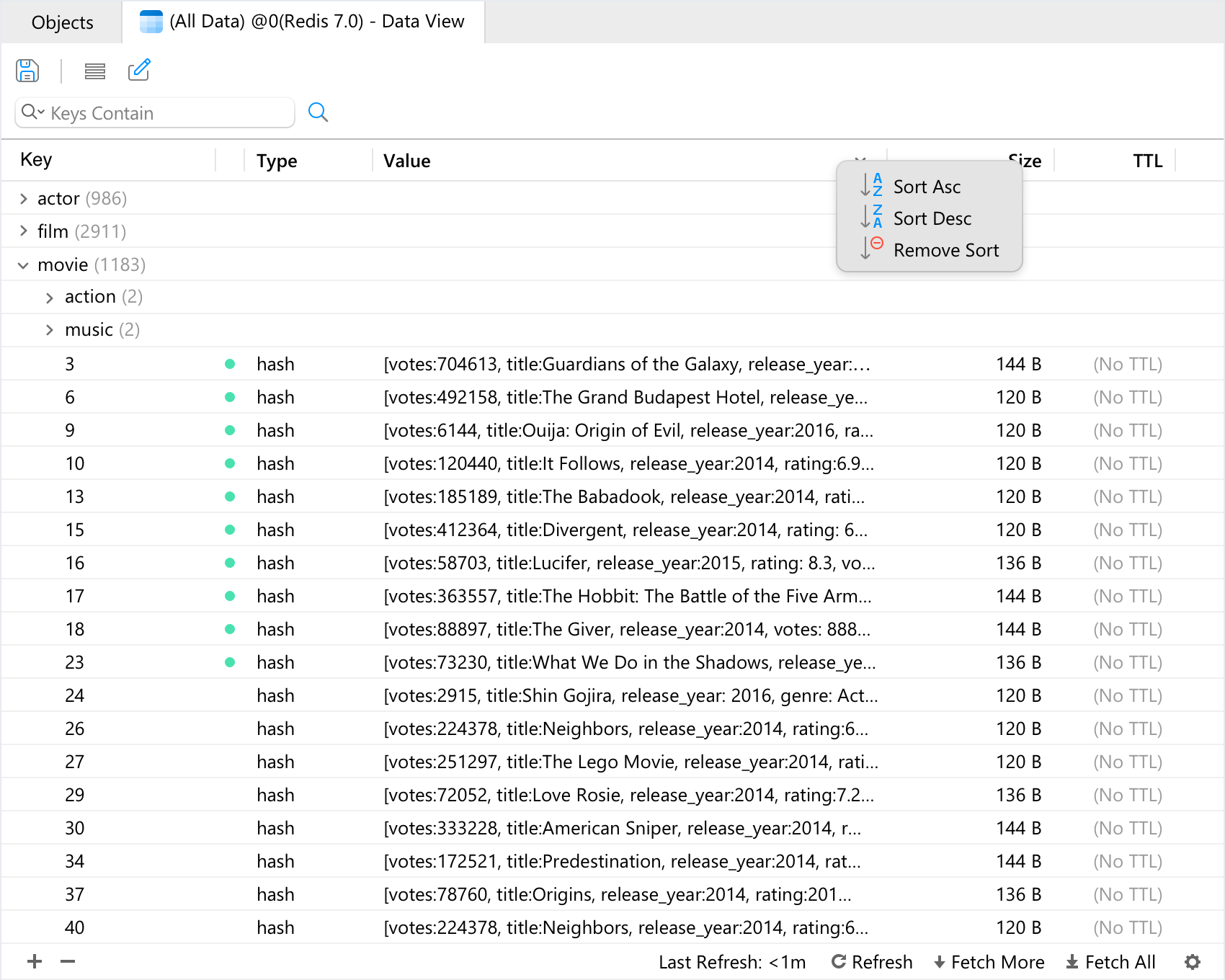Click The Lego Movie value cell
Viewport: 1225px width, 980px height.
(x=631, y=762)
